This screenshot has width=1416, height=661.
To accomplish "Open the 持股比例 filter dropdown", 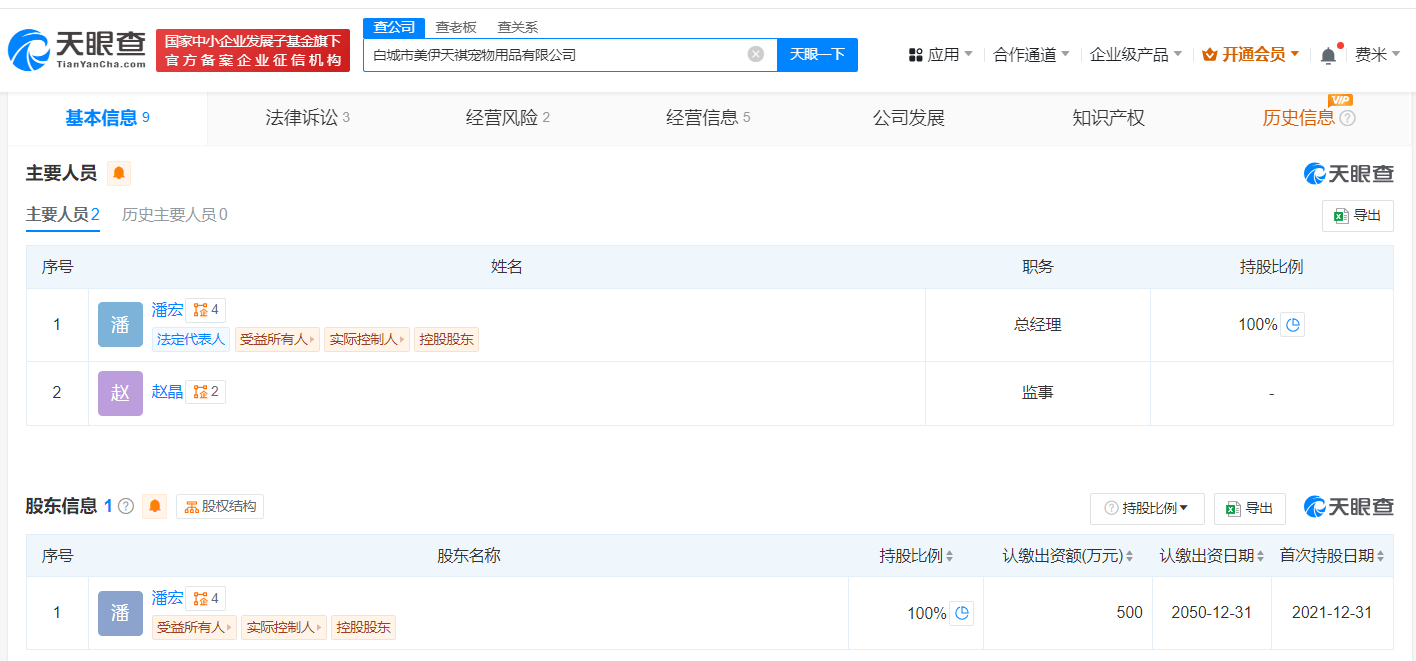I will pos(1147,509).
